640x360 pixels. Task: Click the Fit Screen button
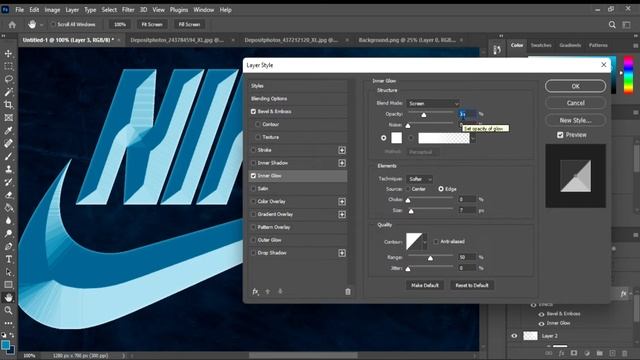pos(152,24)
